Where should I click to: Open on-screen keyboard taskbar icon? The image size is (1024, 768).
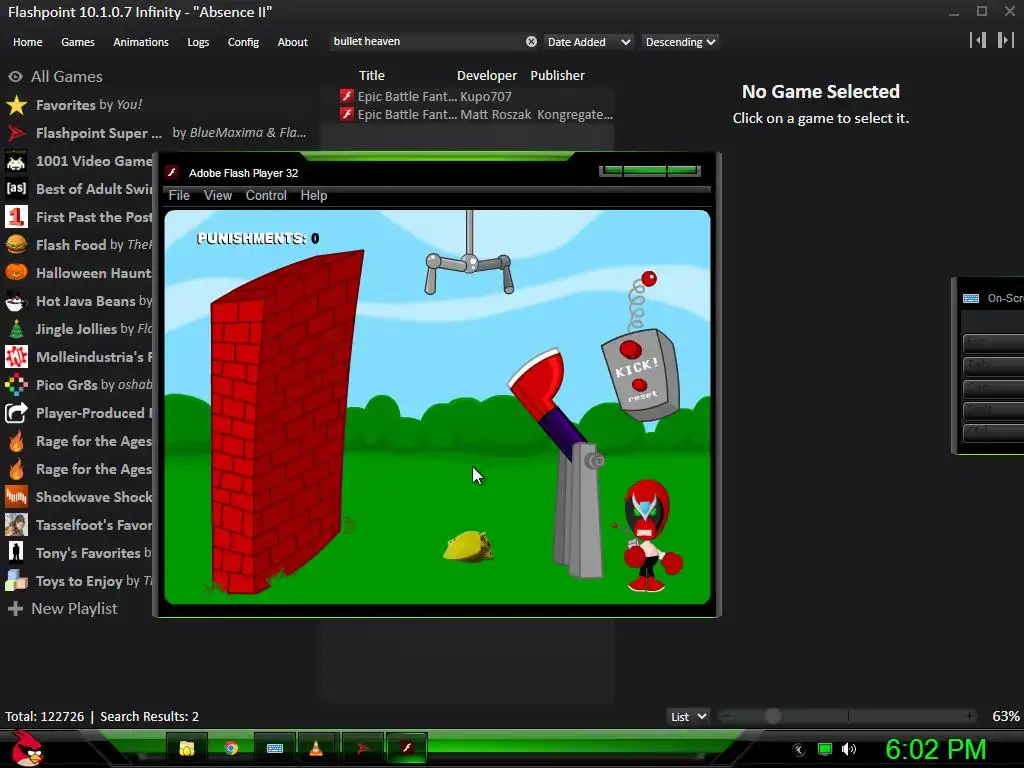275,748
